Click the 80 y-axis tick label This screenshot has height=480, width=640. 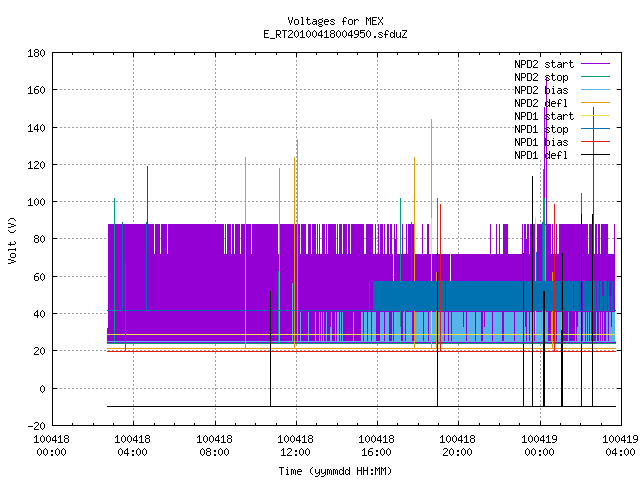(x=39, y=239)
